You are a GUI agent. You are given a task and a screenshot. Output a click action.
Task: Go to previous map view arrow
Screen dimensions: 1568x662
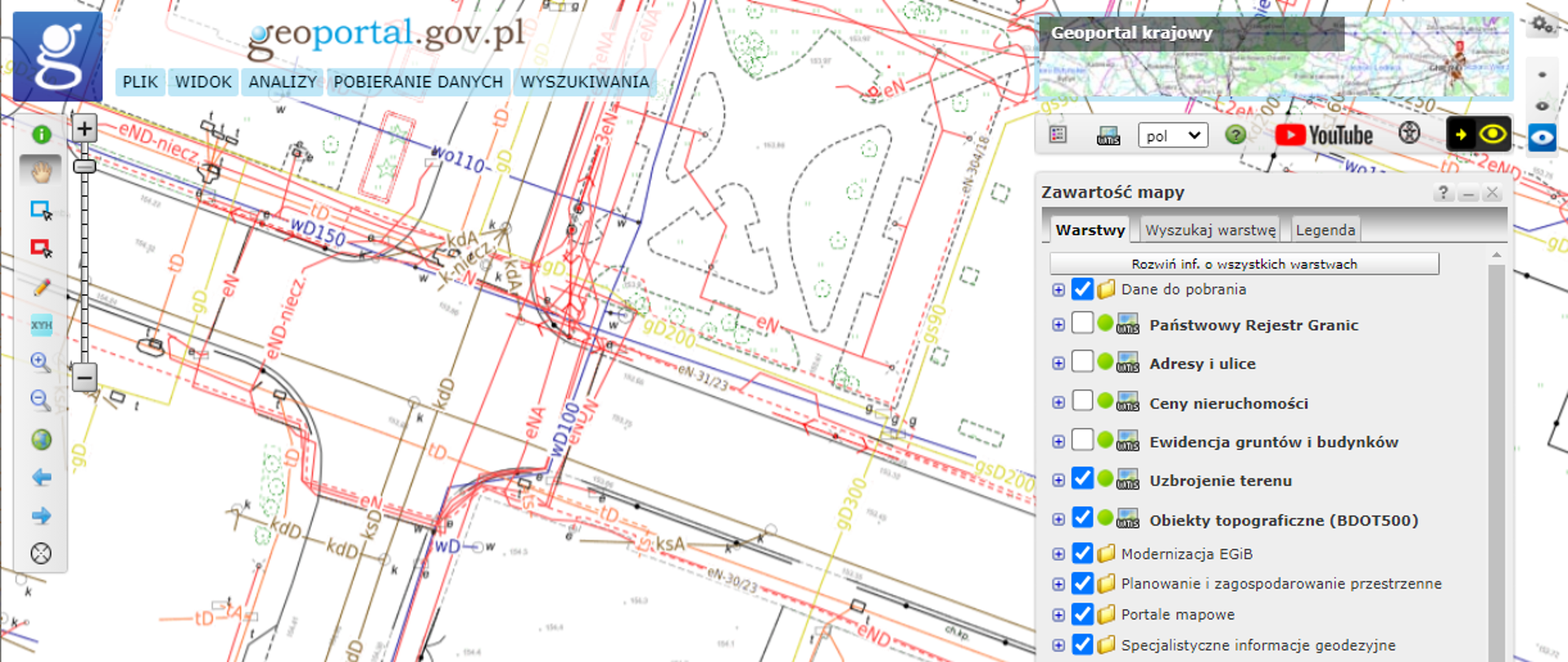point(41,477)
